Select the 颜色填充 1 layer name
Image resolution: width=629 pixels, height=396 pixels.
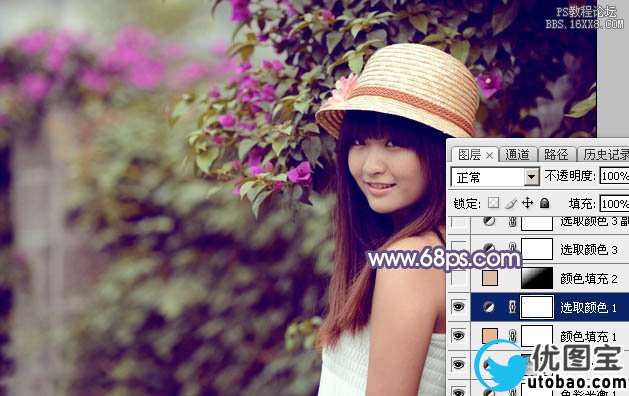(588, 336)
